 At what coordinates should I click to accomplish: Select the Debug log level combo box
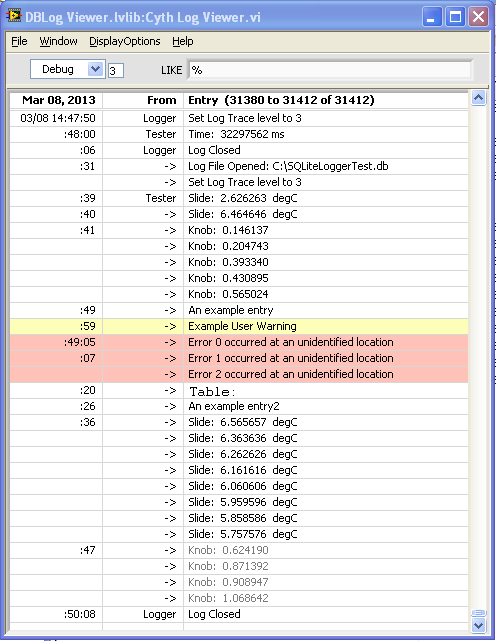coord(67,69)
